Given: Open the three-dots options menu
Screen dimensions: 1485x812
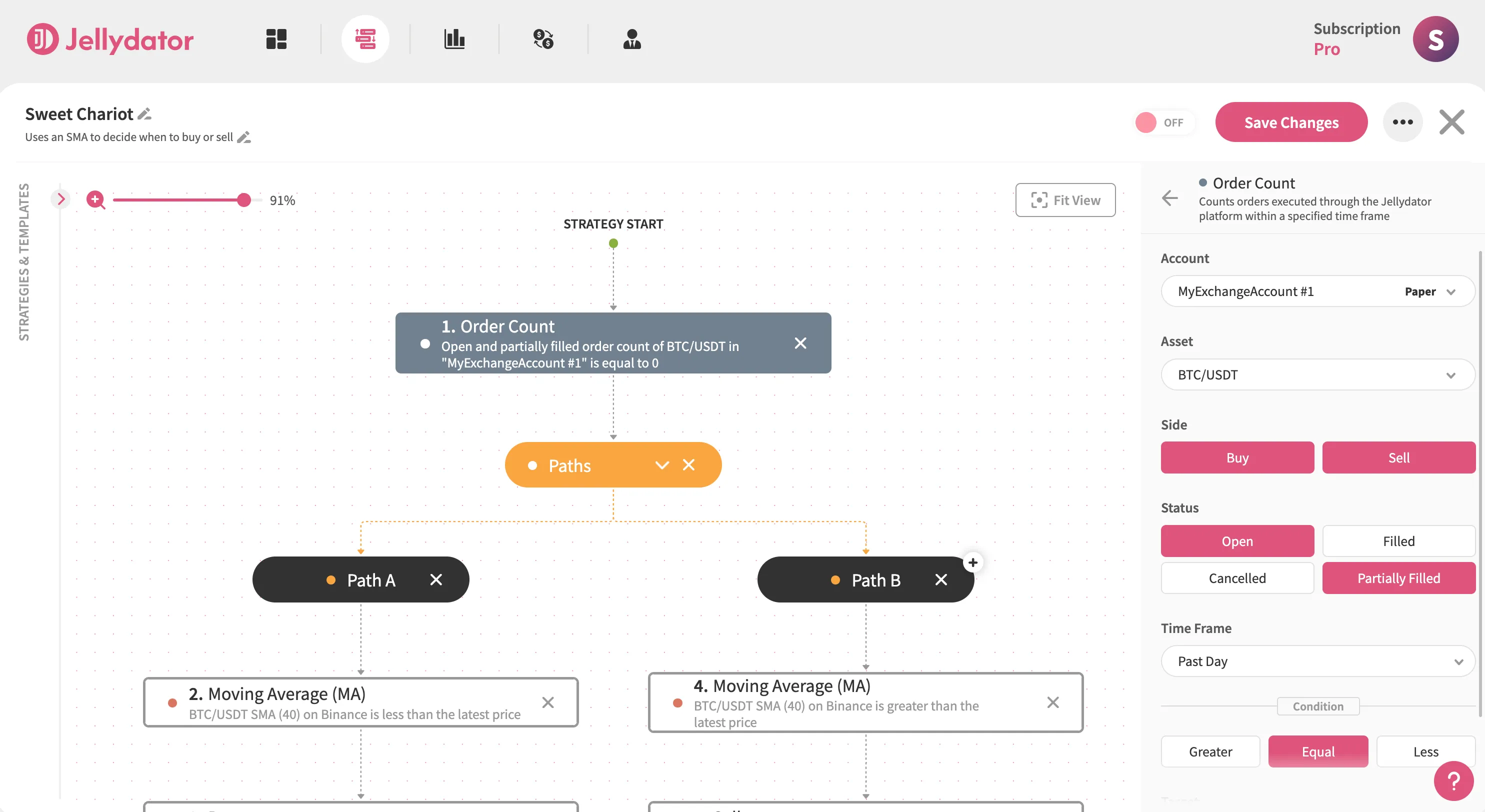Looking at the screenshot, I should tap(1403, 121).
